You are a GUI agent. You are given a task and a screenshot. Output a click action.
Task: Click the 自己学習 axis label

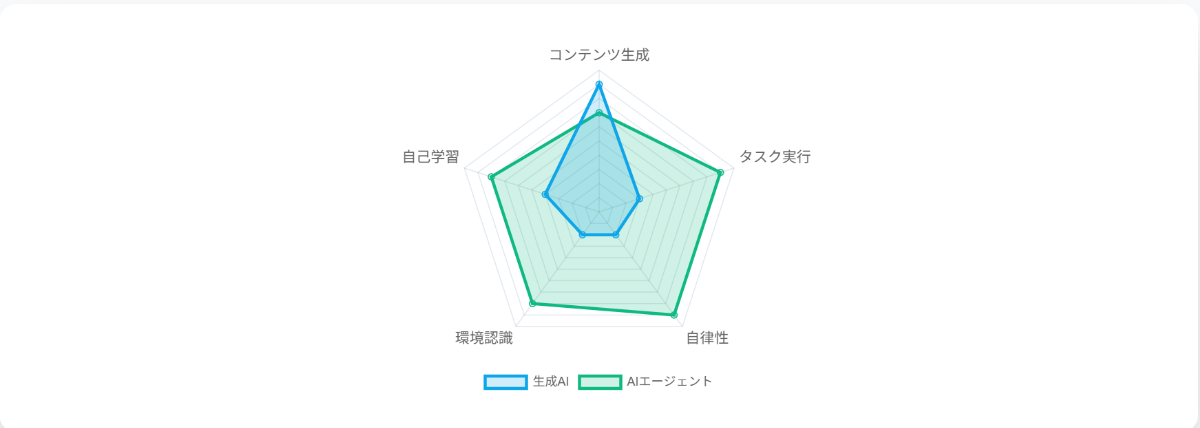(431, 157)
